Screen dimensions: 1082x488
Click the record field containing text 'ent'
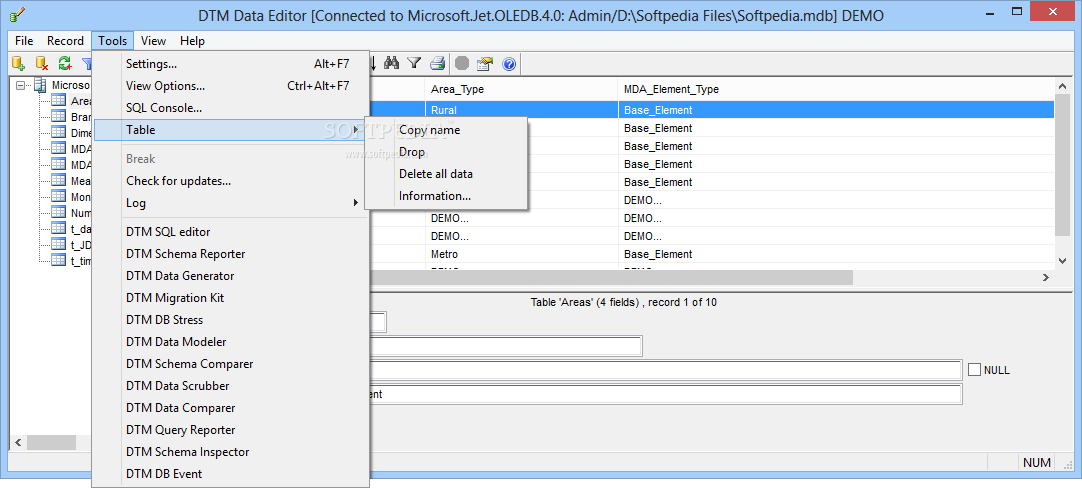pyautogui.click(x=665, y=395)
